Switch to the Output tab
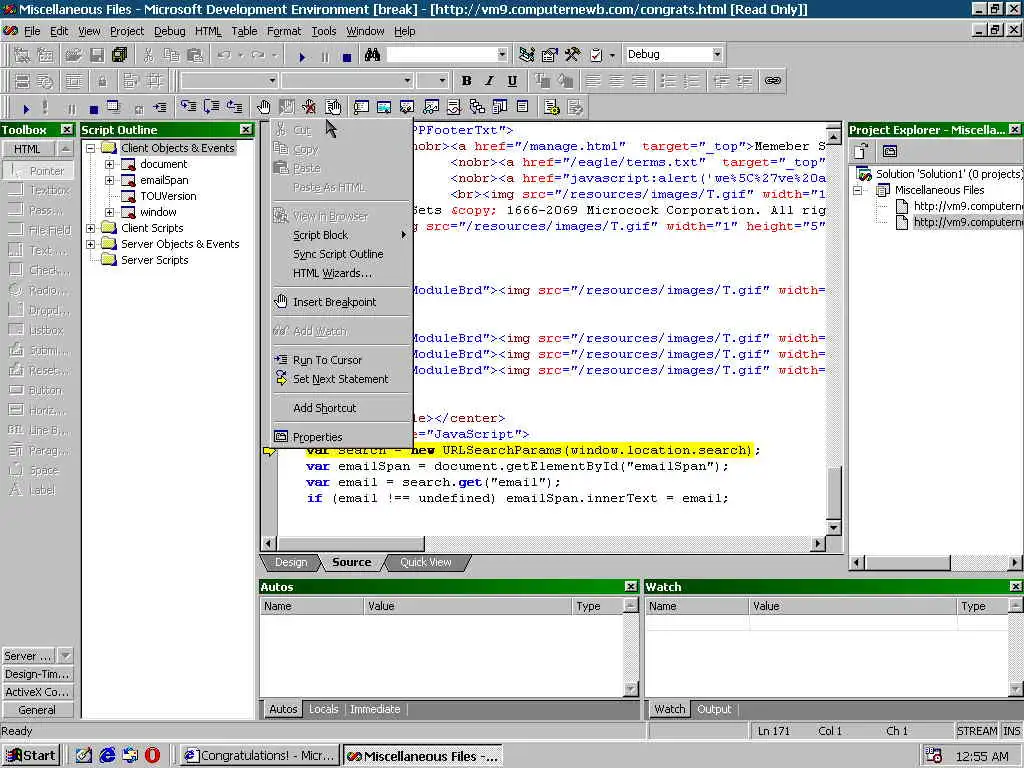 point(714,709)
